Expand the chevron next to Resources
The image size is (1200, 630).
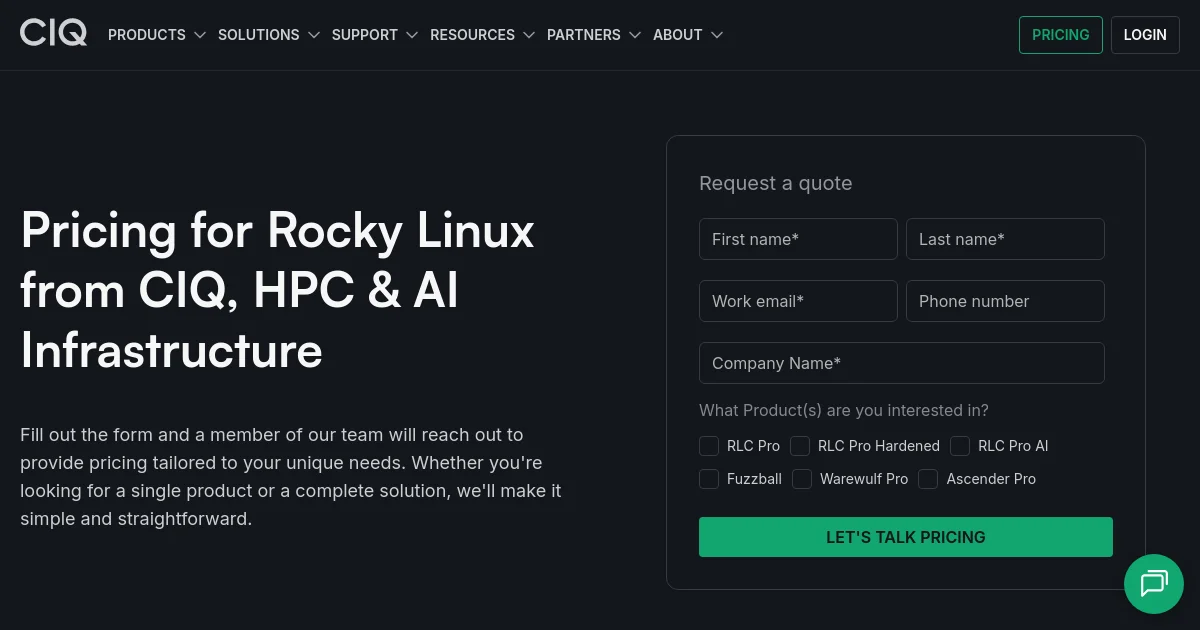528,35
